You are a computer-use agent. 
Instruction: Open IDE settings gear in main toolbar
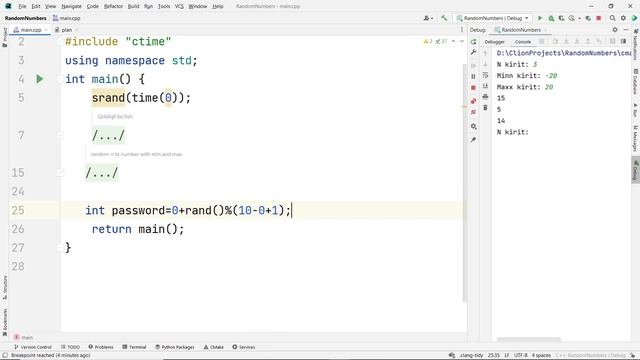coord(623,18)
